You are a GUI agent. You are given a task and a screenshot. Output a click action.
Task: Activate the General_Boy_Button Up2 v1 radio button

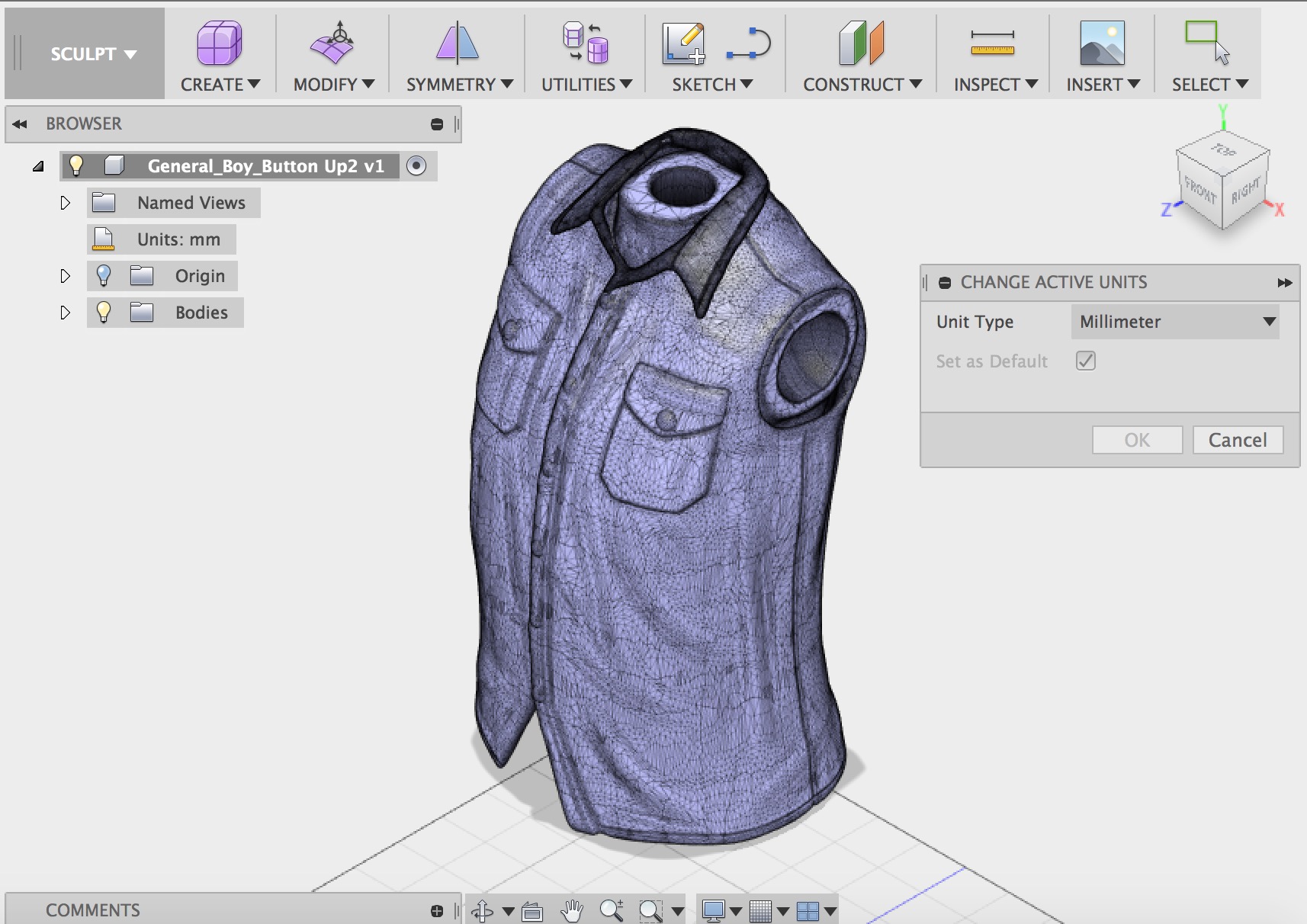[416, 166]
